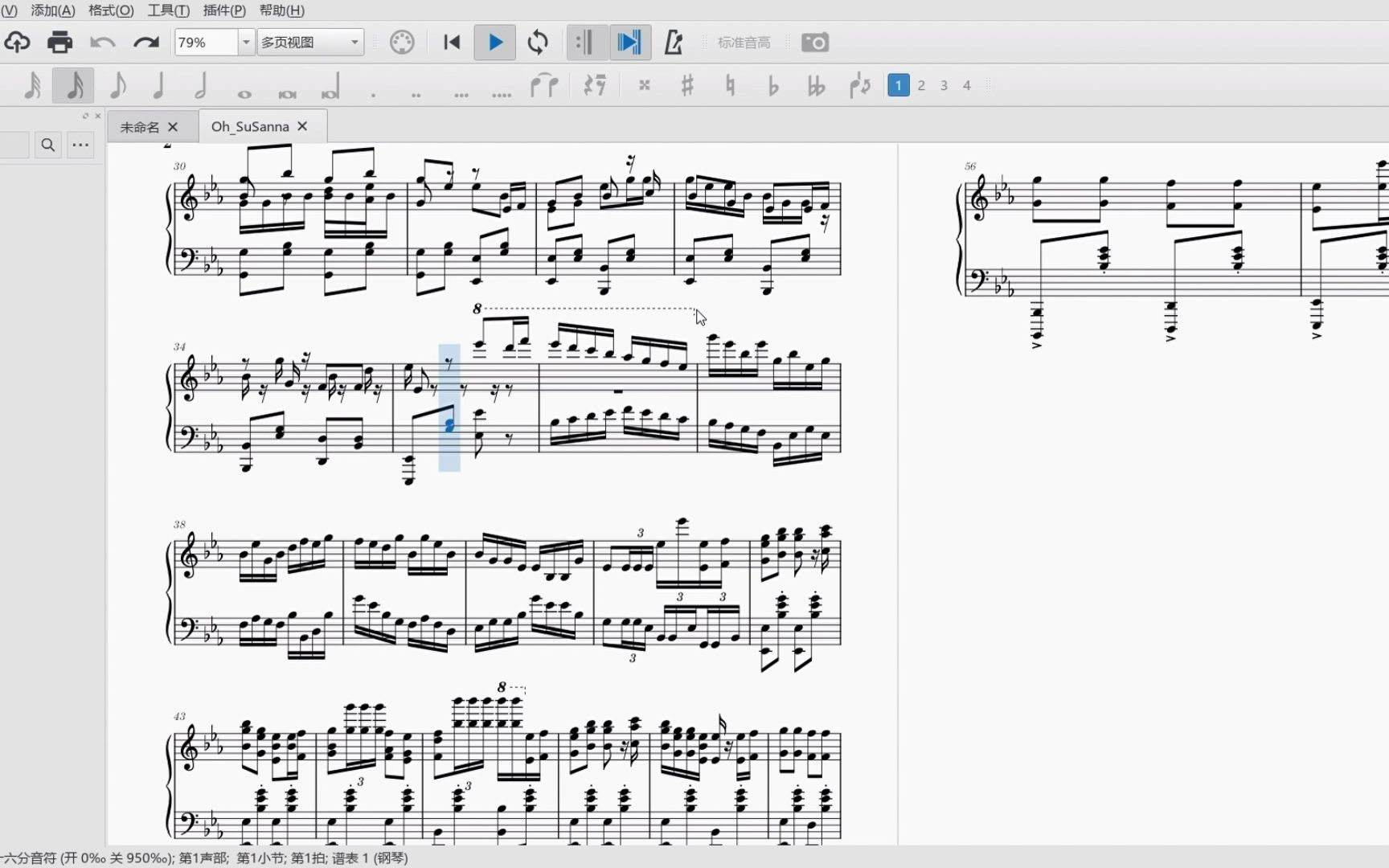Select the eighth note duration
This screenshot has width=1389, height=868.
pos(117,85)
